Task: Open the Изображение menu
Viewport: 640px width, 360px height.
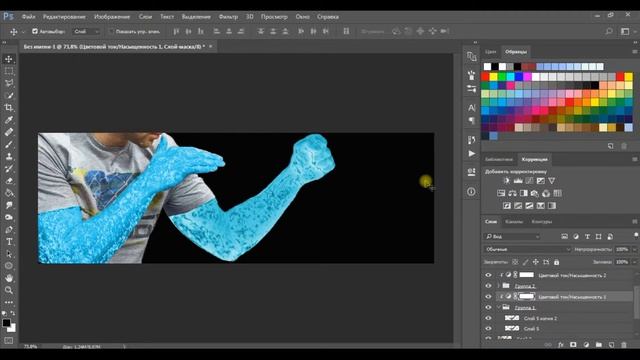Action: pos(112,17)
